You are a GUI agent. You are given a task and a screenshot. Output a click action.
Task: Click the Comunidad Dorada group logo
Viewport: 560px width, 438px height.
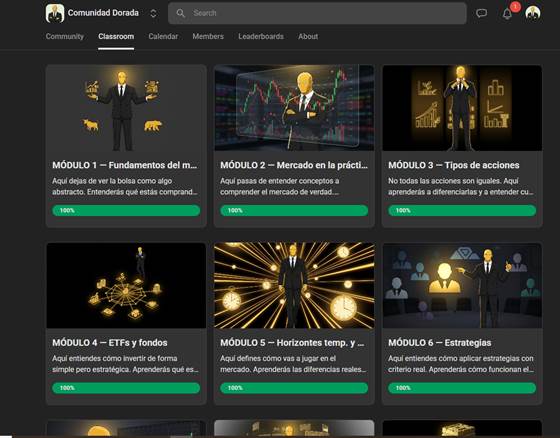tap(55, 13)
